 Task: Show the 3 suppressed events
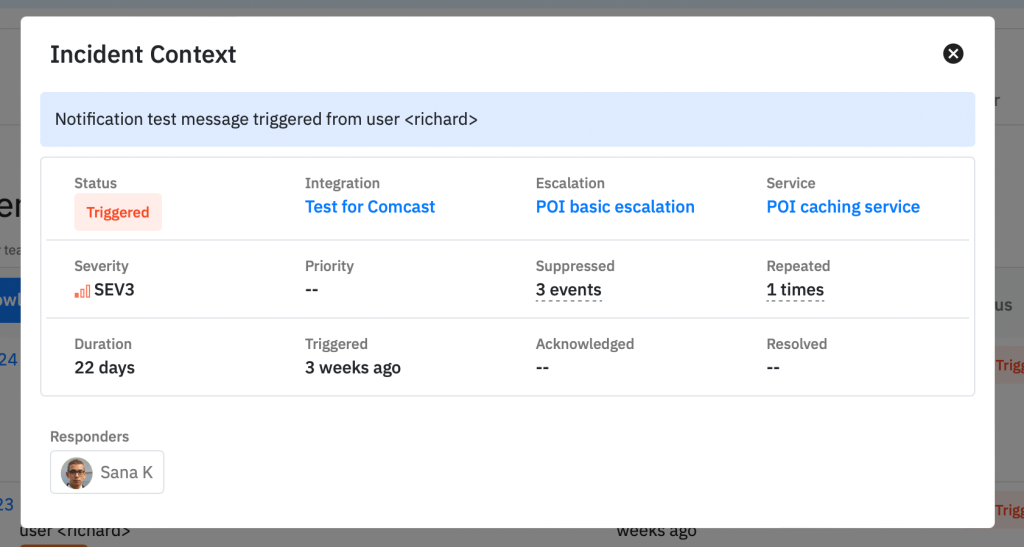pos(568,290)
